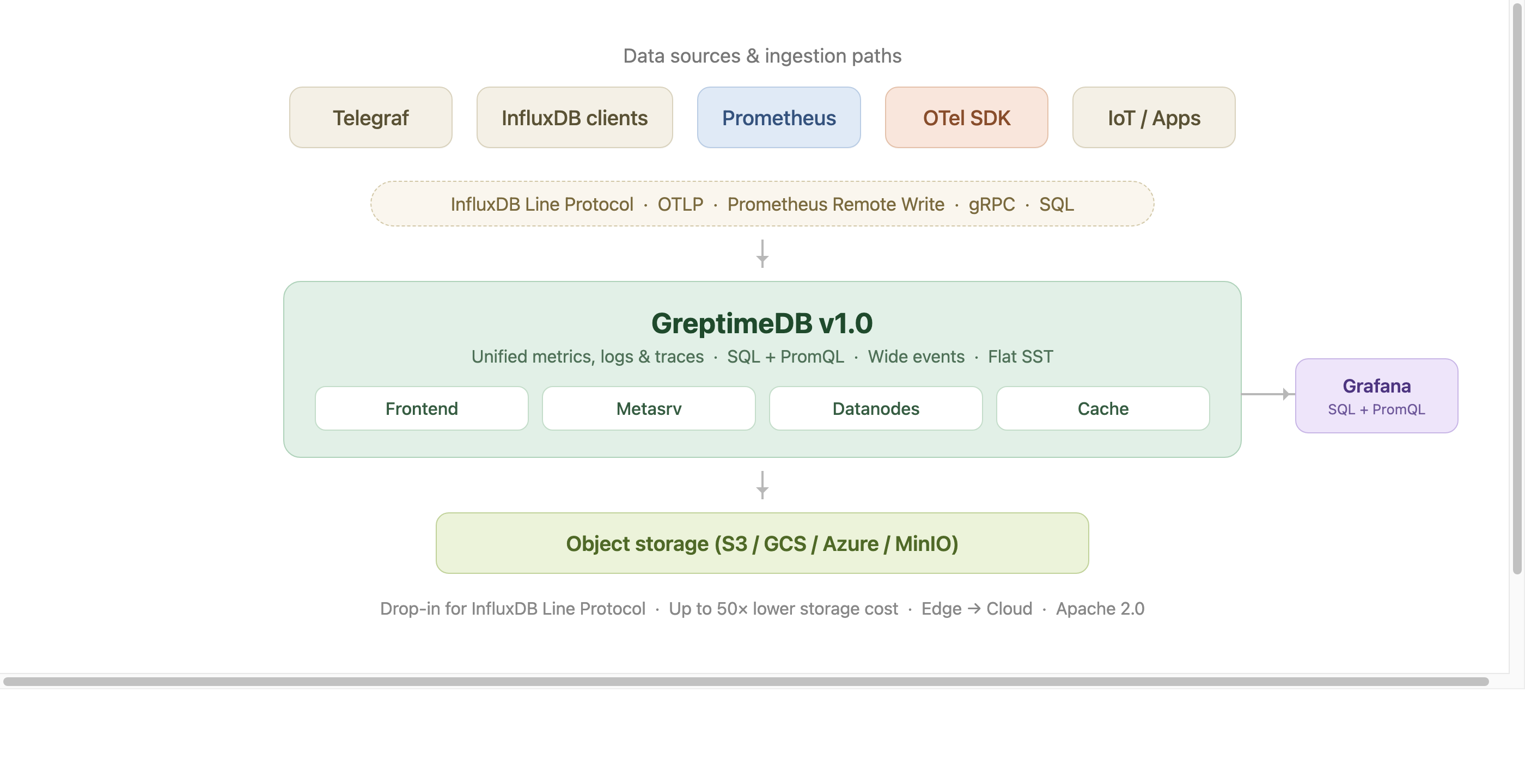Click the 'Apache 2.0' footer text

point(1100,608)
